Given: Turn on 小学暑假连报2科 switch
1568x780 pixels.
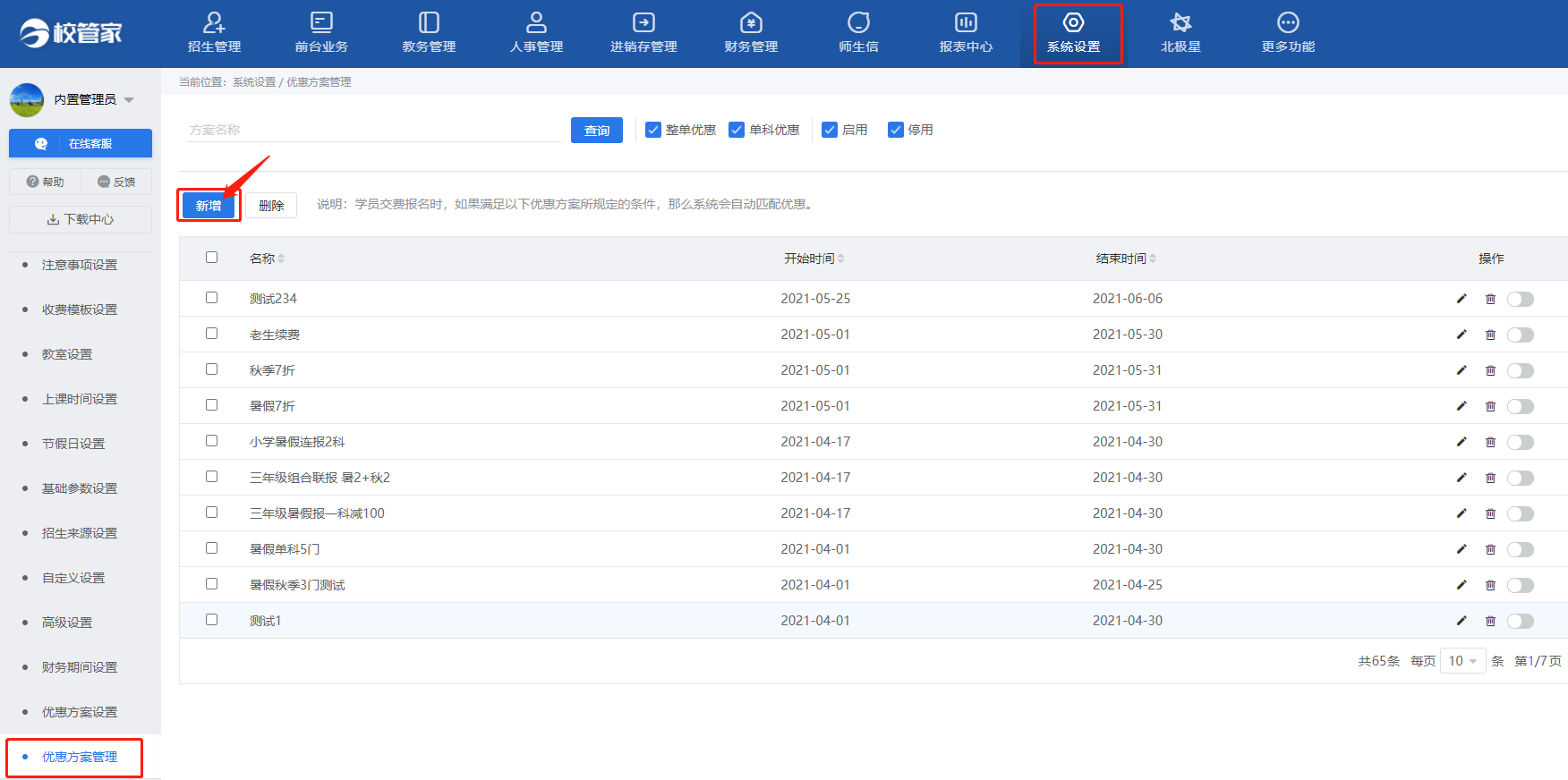Looking at the screenshot, I should (x=1521, y=442).
